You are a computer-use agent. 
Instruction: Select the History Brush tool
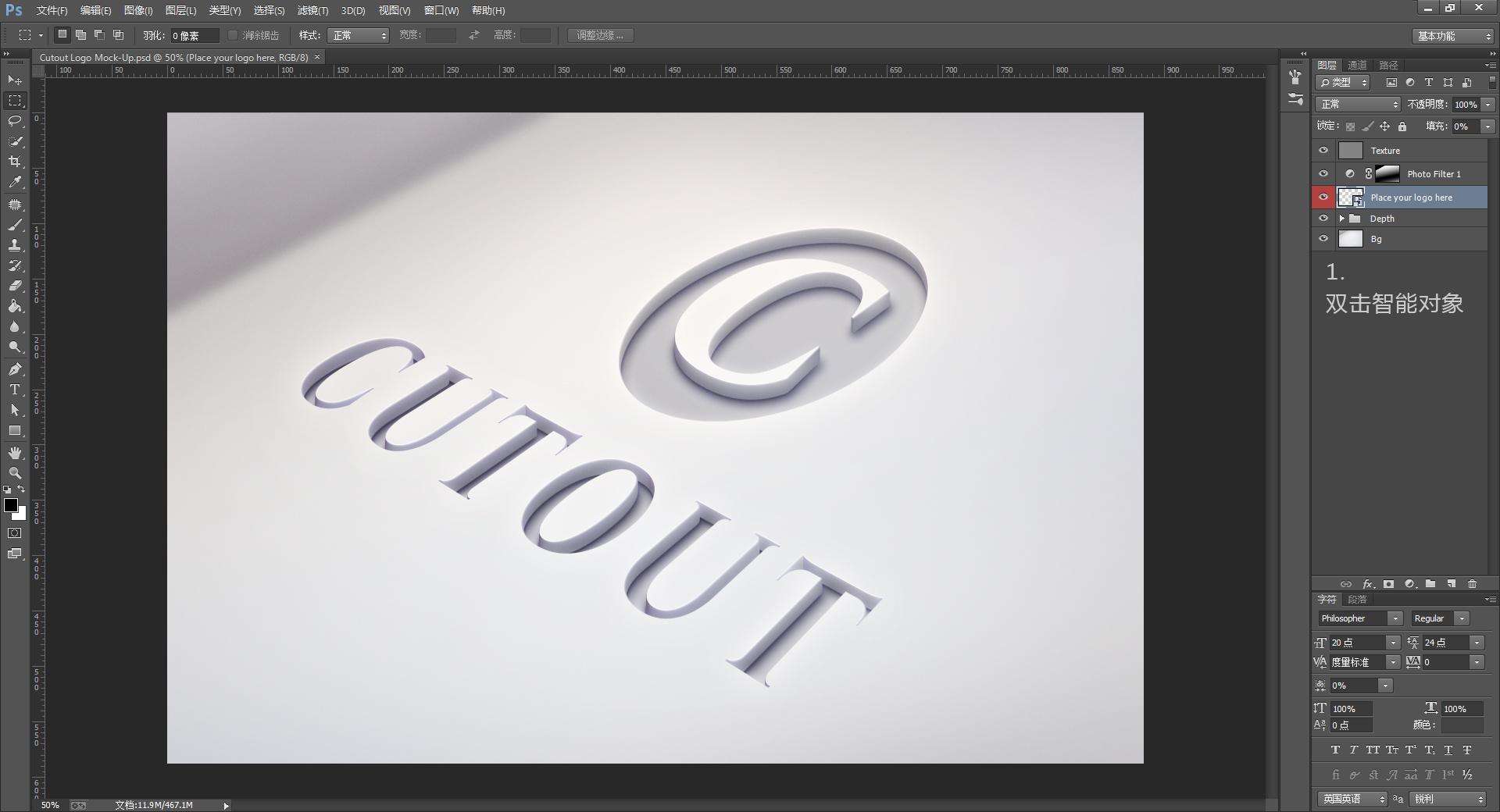(15, 265)
